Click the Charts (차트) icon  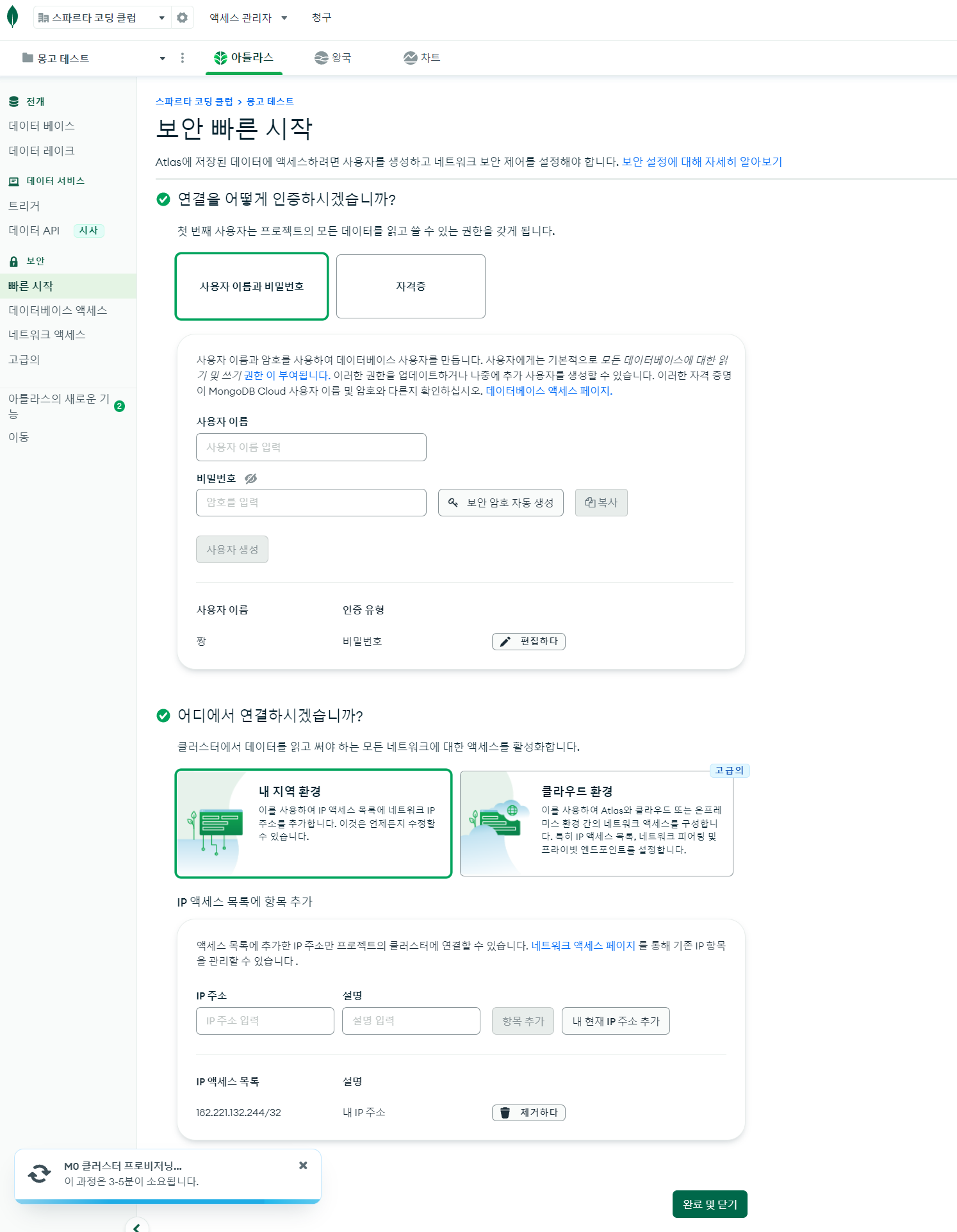410,58
